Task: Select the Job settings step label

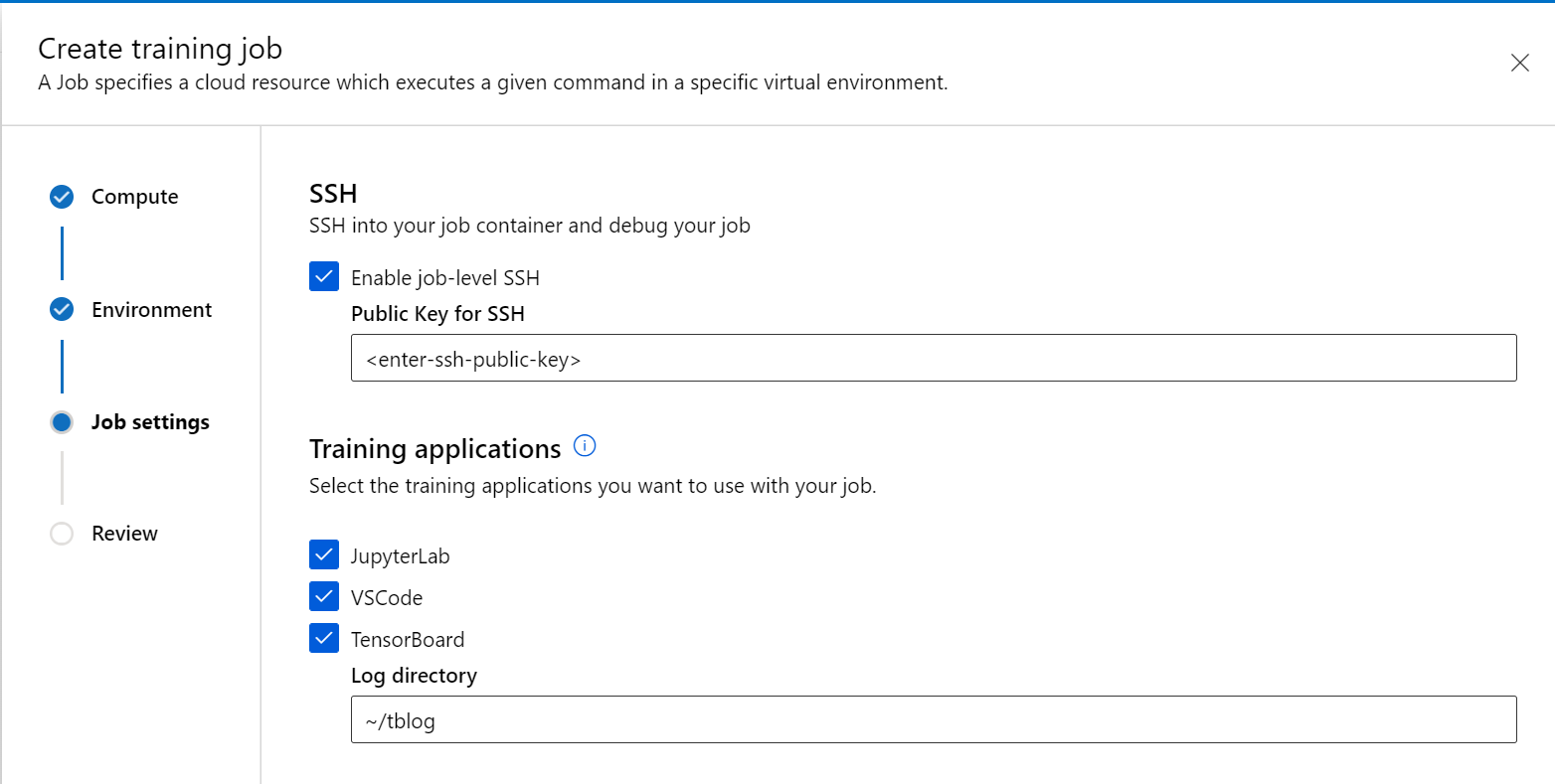Action: point(150,422)
